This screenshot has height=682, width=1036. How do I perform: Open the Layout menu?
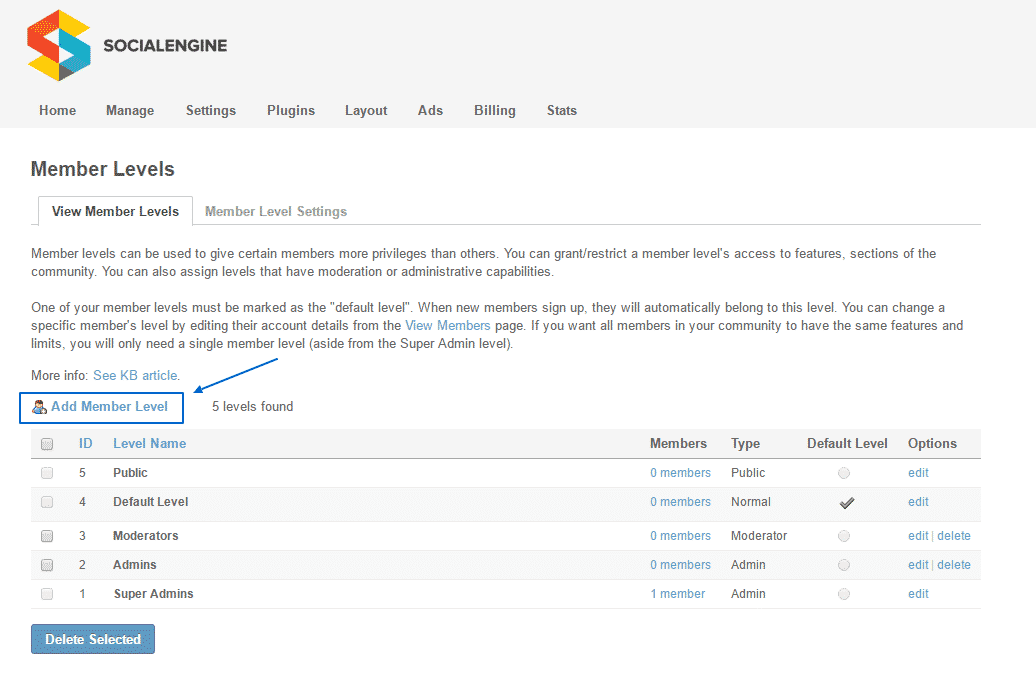pyautogui.click(x=366, y=111)
